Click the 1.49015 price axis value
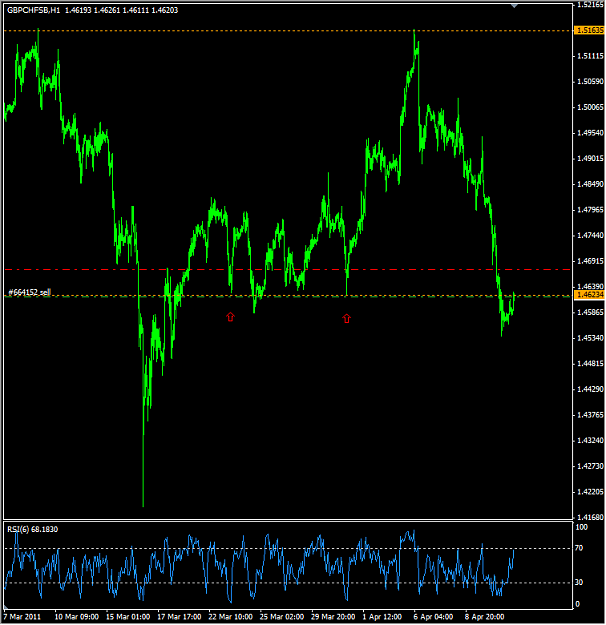 pos(590,159)
